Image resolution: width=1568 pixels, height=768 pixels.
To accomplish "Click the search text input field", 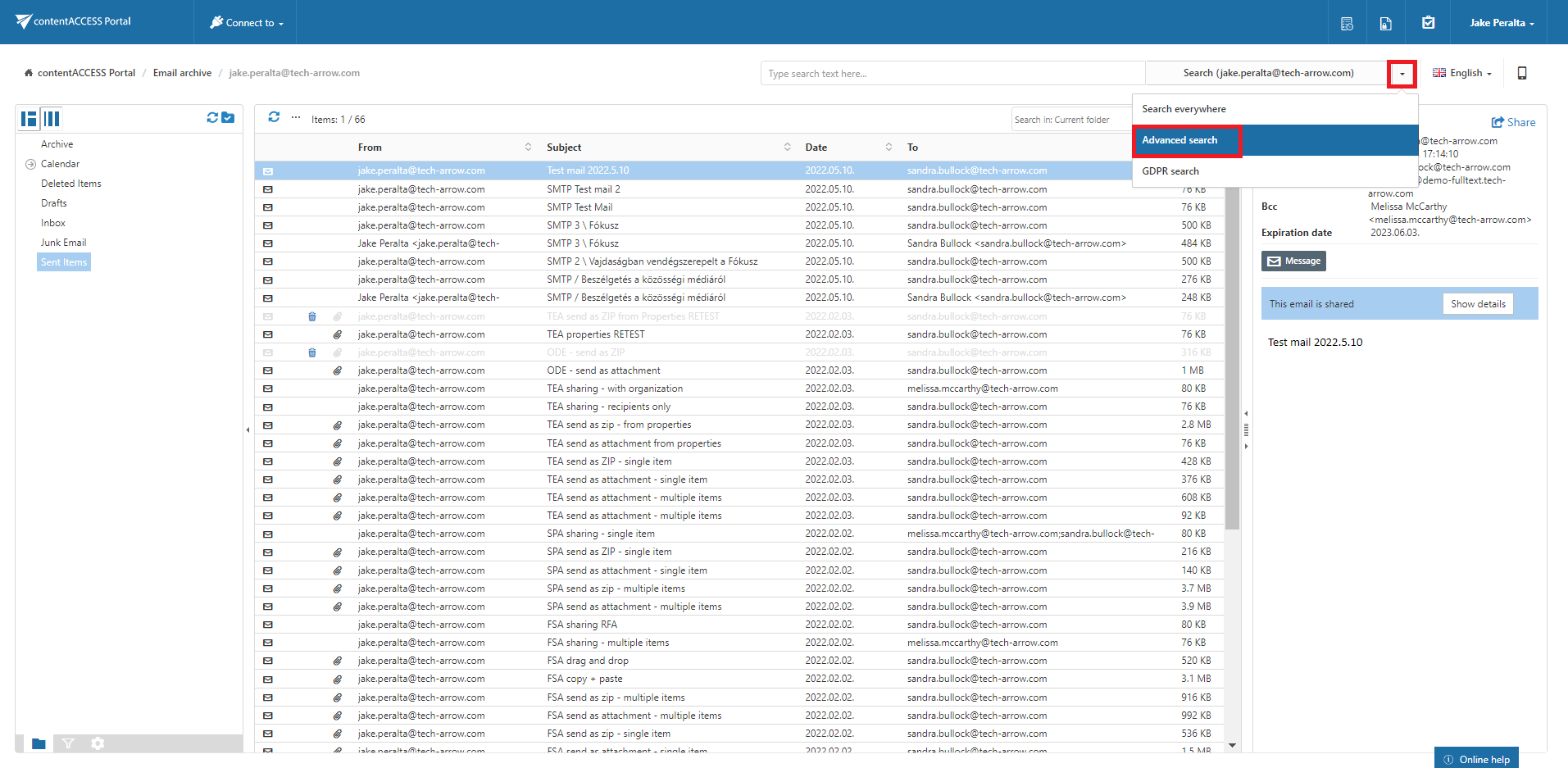I will [951, 74].
